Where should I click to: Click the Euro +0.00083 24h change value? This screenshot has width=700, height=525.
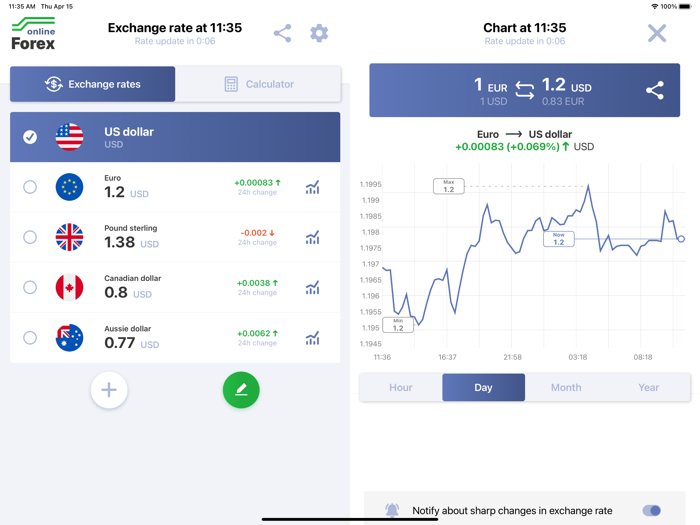click(258, 183)
